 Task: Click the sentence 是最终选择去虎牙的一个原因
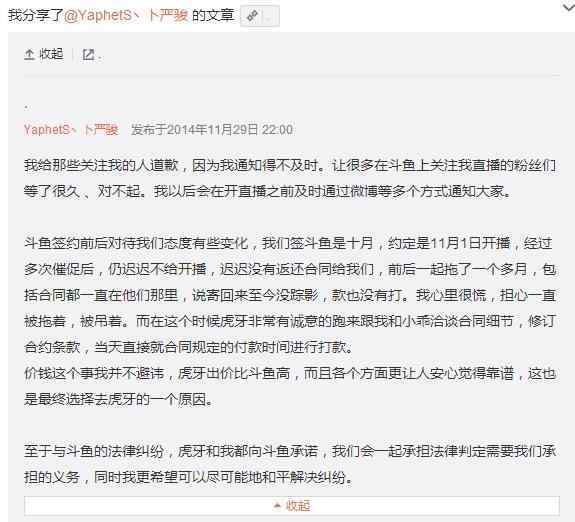click(119, 399)
